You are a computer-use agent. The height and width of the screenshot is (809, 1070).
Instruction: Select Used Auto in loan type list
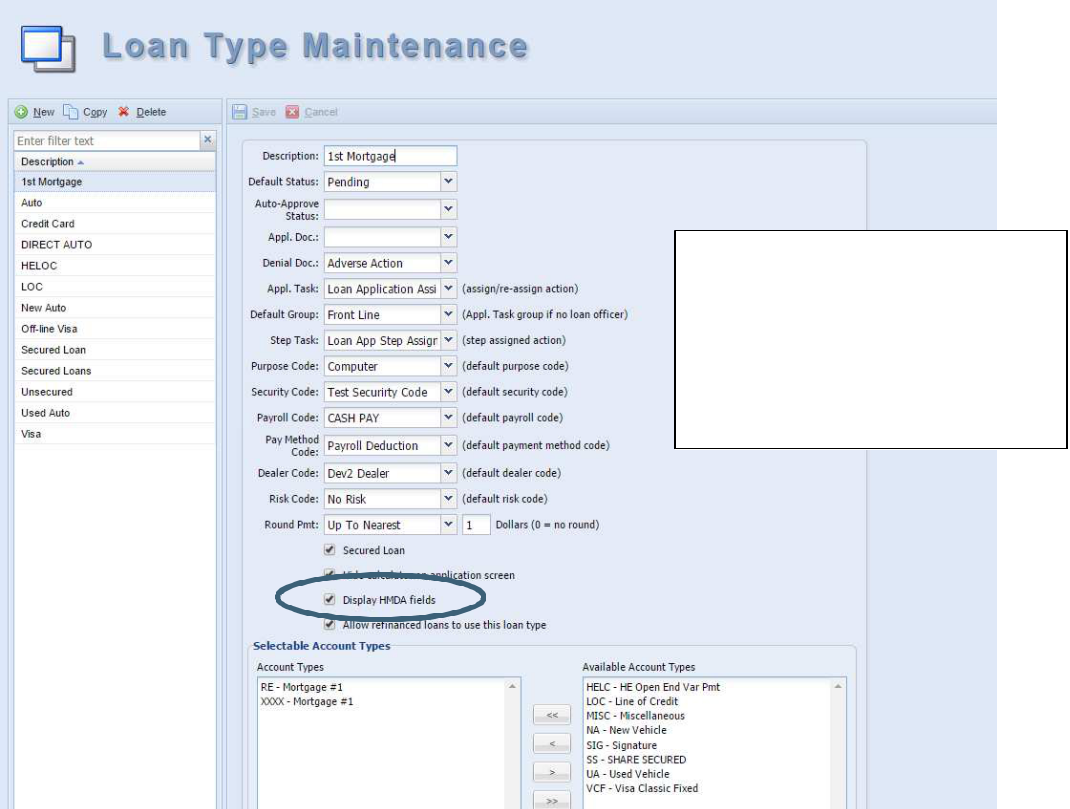tap(115, 413)
